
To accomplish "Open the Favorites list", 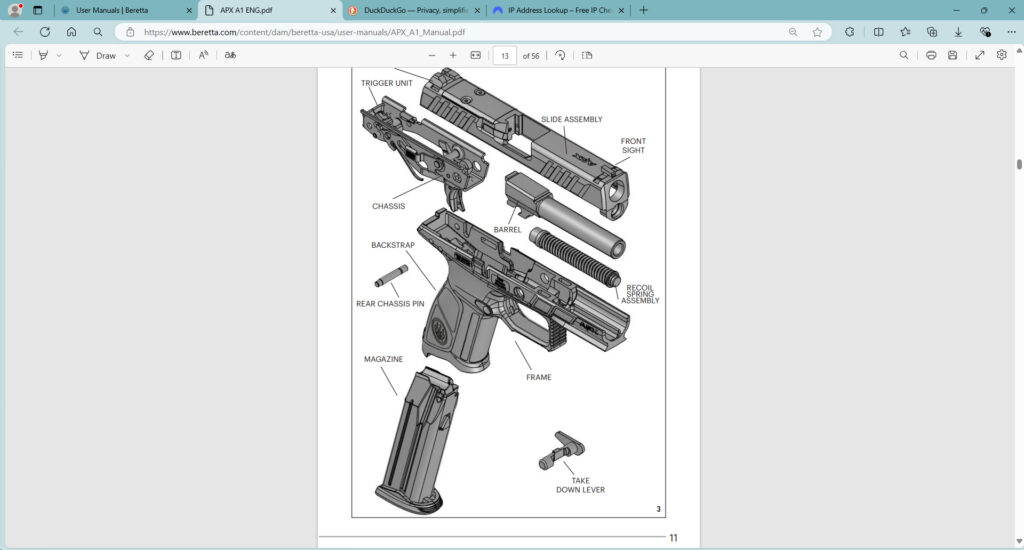I will point(905,31).
